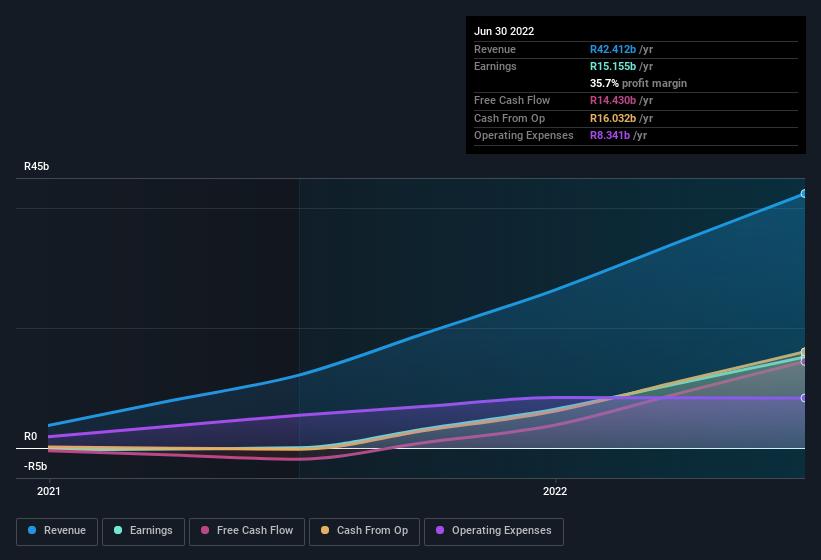821x560 pixels.
Task: Click the Free Cash Flow endpoint marker
Action: (x=803, y=362)
